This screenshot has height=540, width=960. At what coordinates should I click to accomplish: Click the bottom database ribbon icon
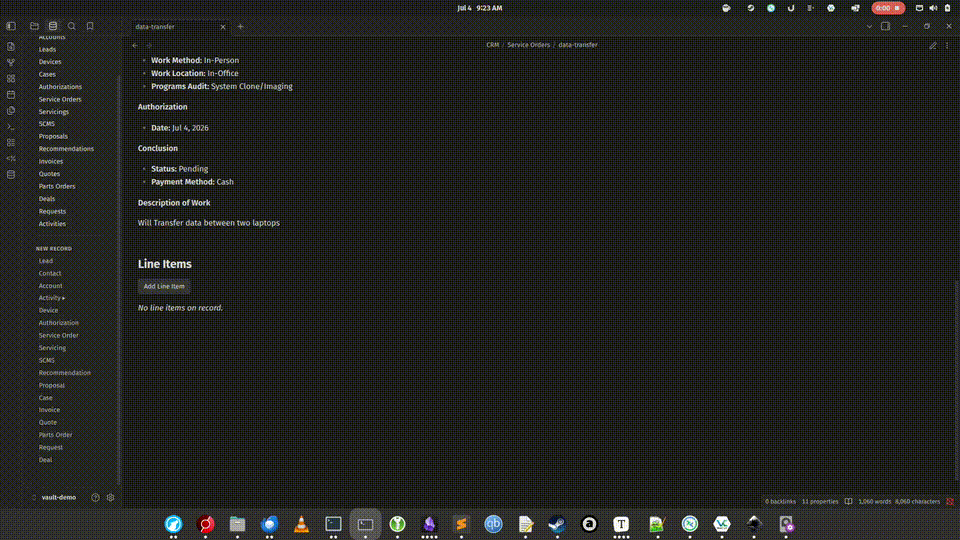point(11,174)
